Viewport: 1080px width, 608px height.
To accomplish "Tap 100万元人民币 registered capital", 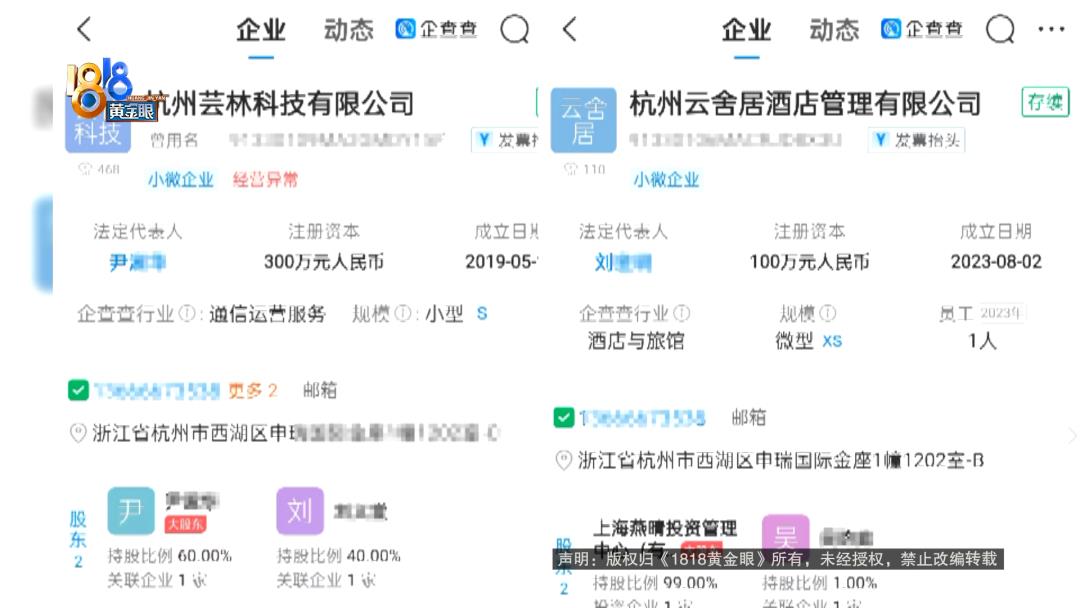I will pos(809,262).
